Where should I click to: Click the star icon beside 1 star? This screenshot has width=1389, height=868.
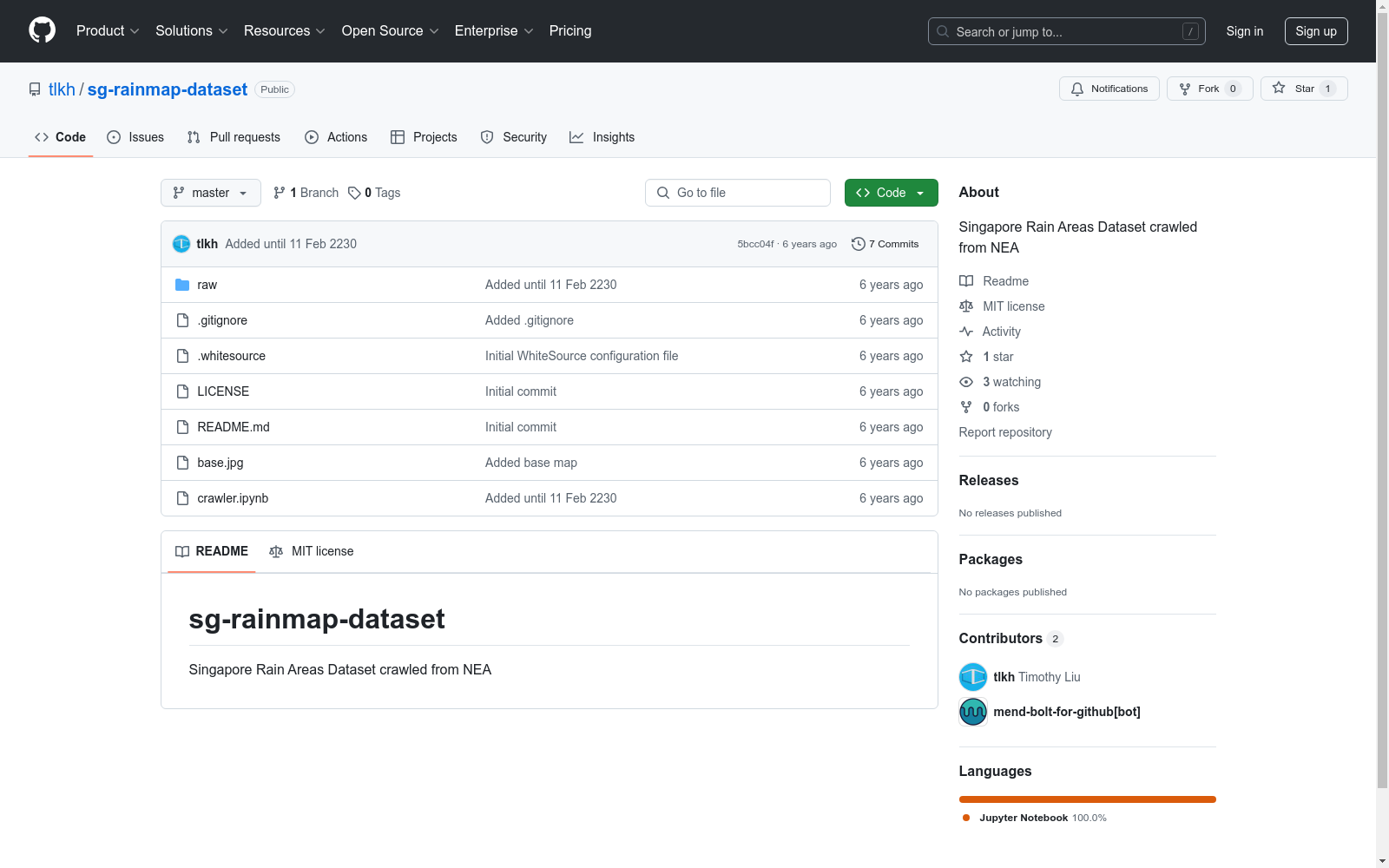(966, 357)
